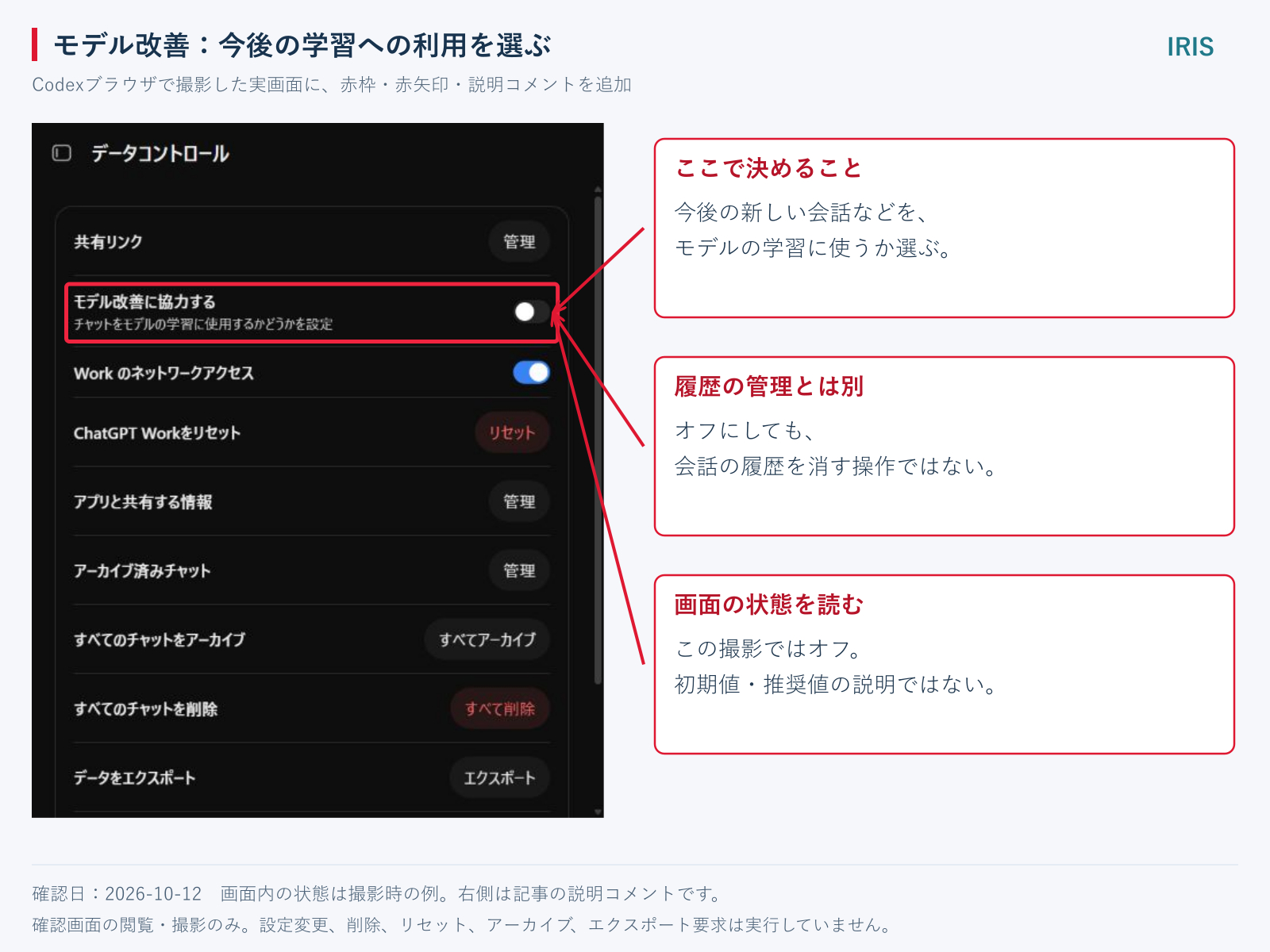
Task: Select the ChatGPT Workをリセット row label
Action: [156, 433]
